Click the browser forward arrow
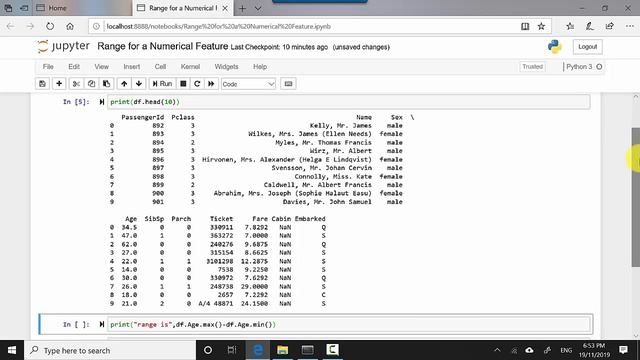This screenshot has width=640, height=360. tap(30, 26)
